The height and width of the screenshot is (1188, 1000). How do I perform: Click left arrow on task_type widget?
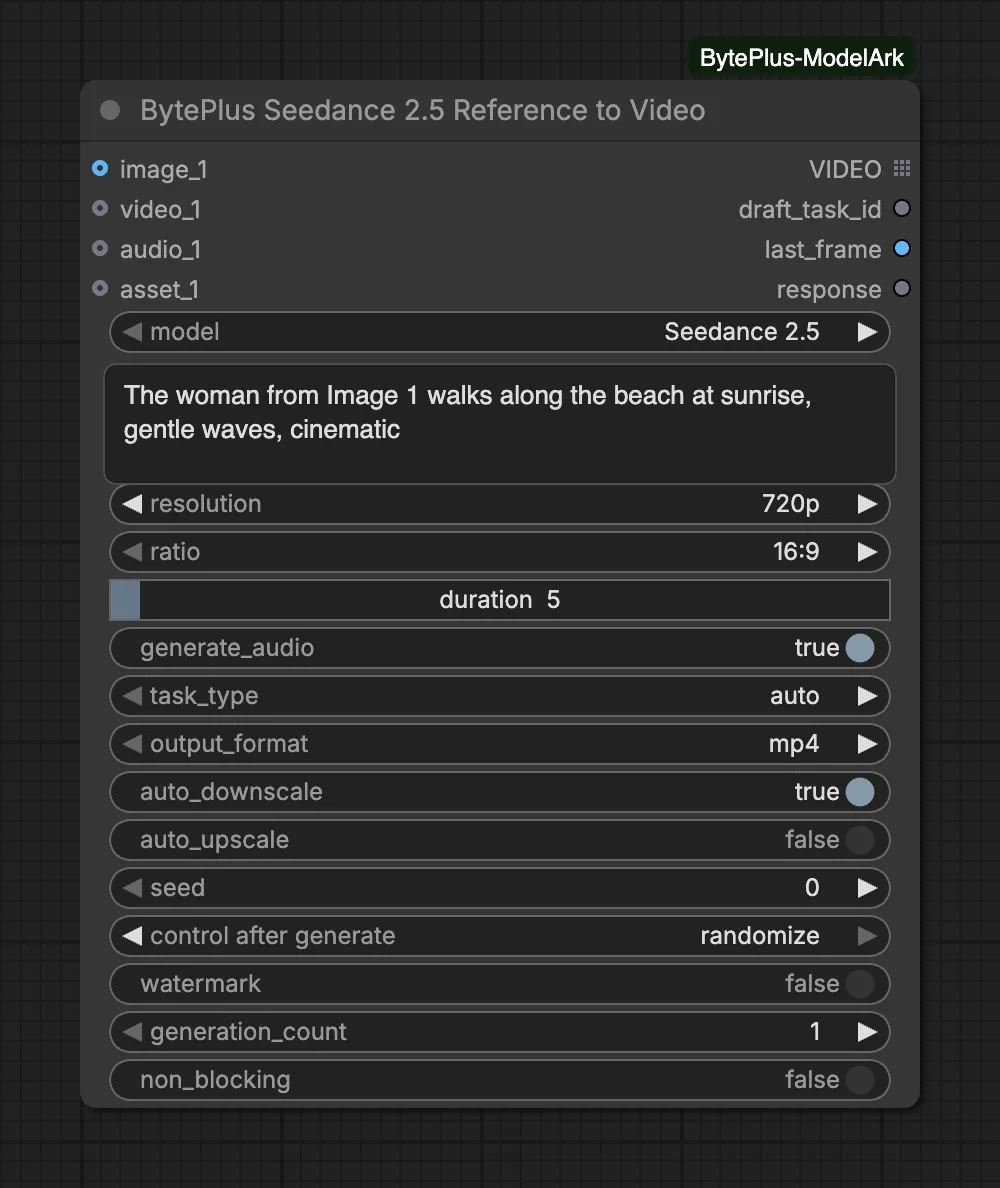[133, 696]
